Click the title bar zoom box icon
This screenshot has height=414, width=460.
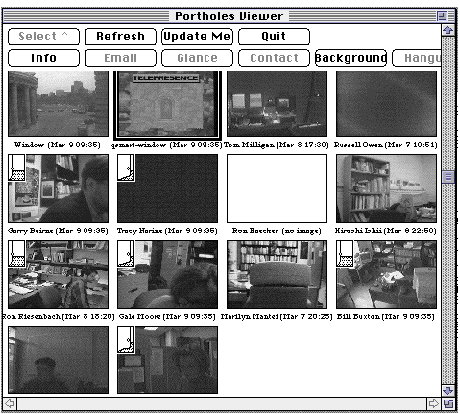pyautogui.click(x=442, y=16)
